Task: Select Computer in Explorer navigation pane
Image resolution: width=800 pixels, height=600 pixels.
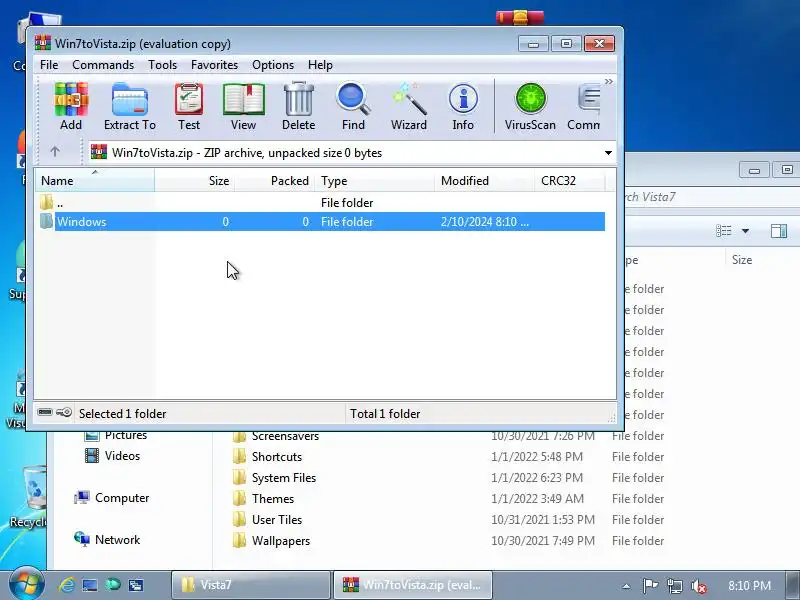Action: 111,497
